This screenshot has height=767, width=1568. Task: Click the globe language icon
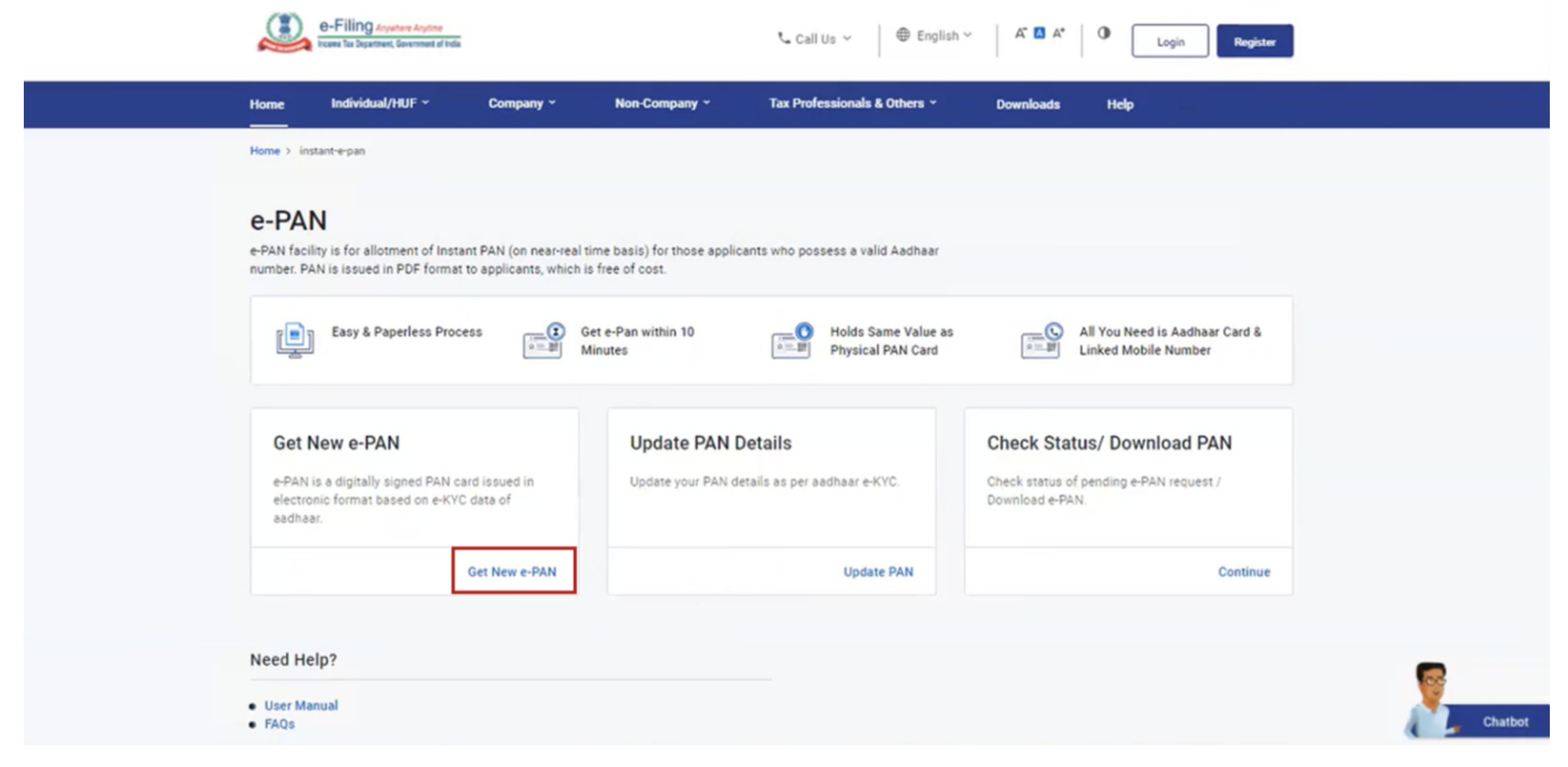pyautogui.click(x=903, y=35)
